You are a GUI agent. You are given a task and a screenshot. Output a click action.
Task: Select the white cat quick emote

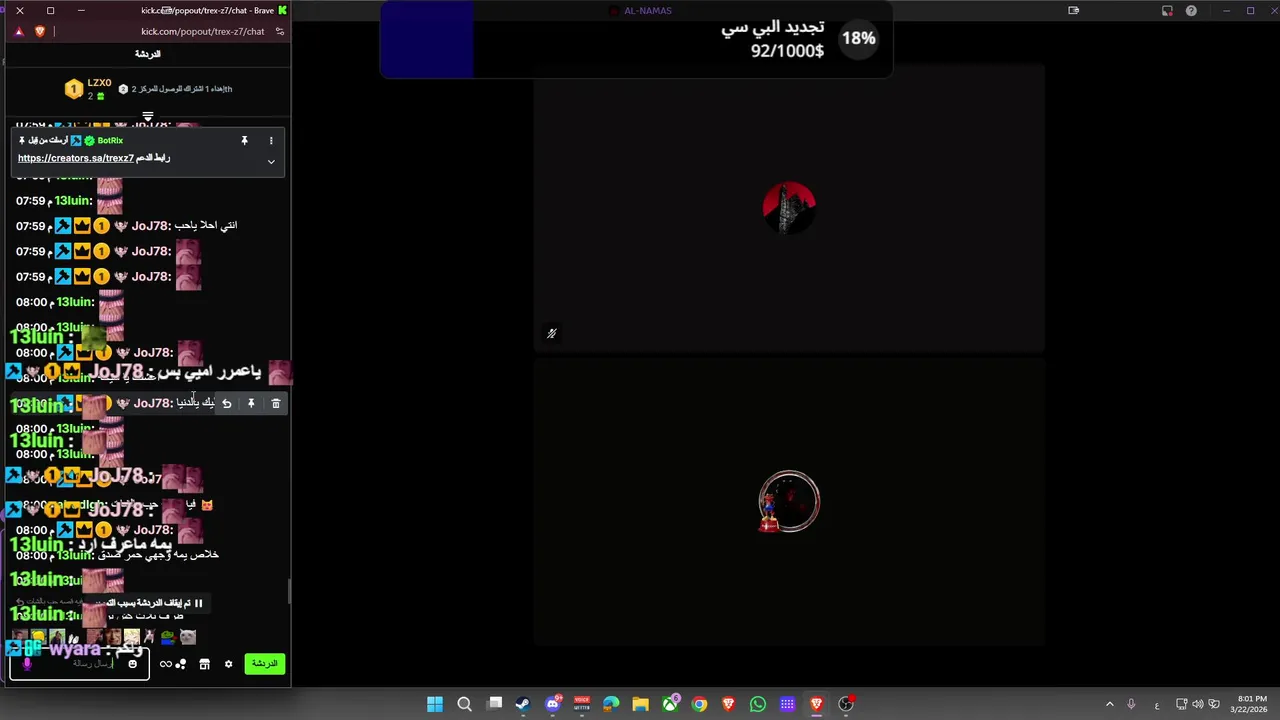187,637
